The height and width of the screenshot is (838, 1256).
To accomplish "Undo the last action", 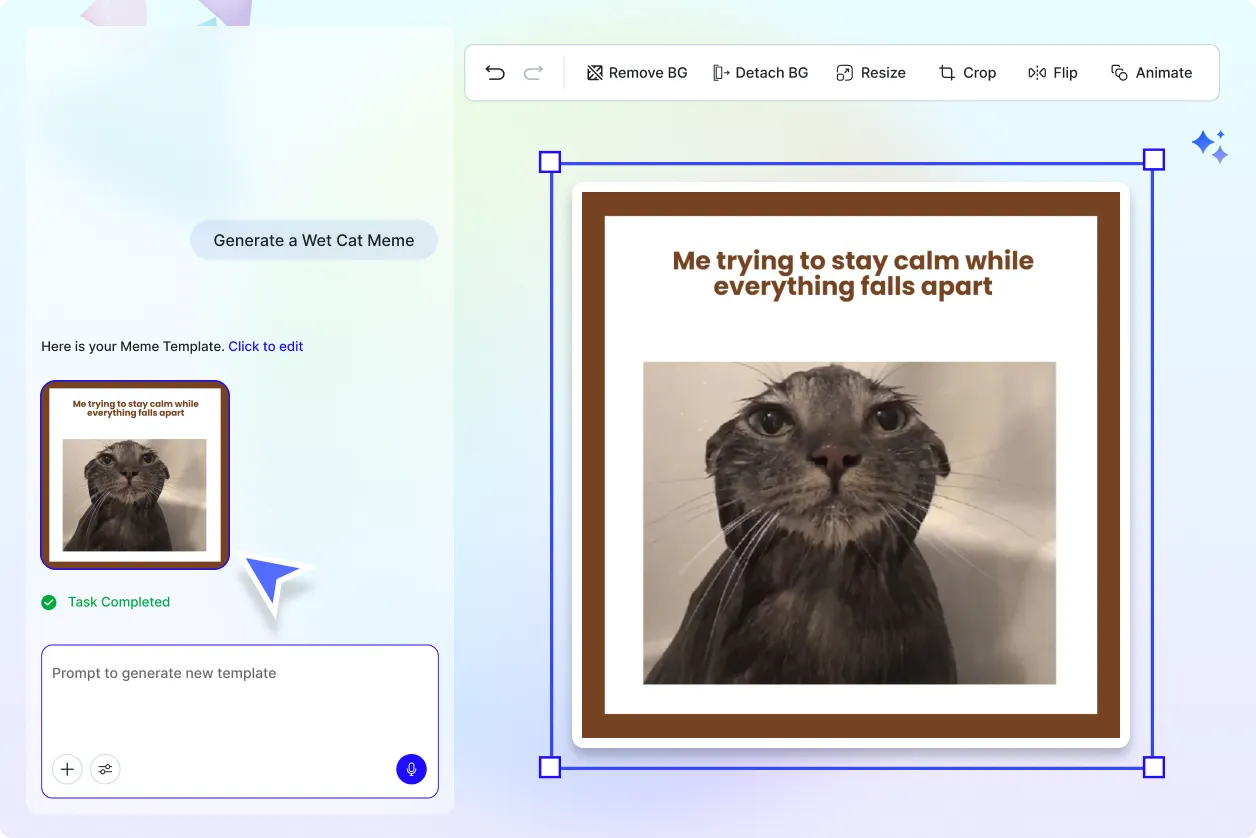I will pyautogui.click(x=495, y=72).
